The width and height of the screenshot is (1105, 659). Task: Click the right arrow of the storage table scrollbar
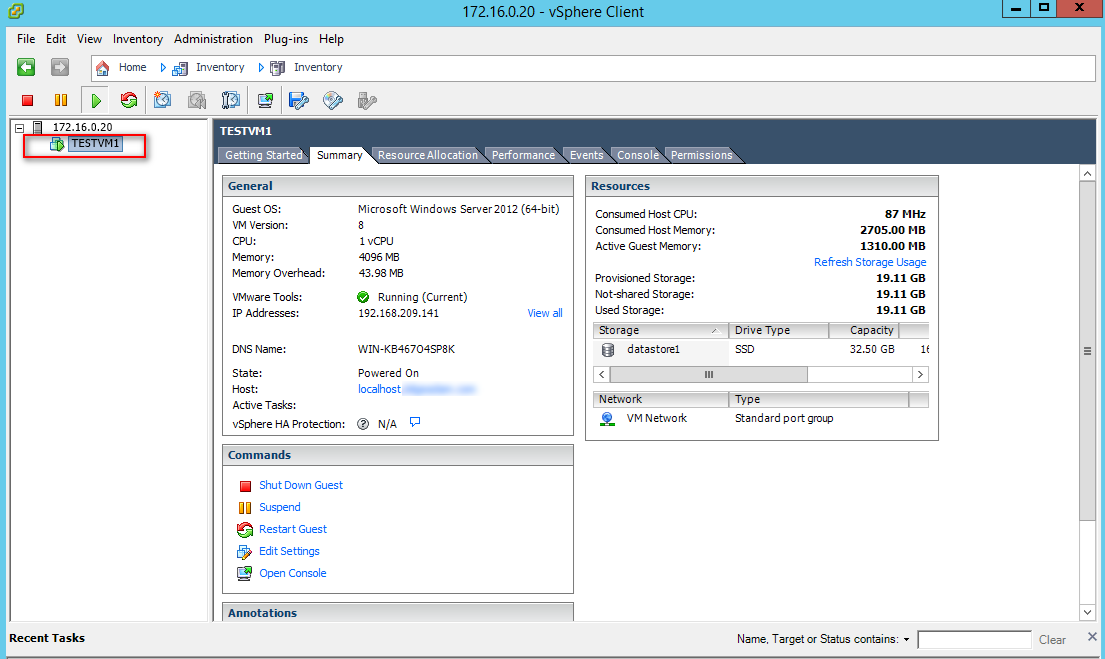click(x=920, y=374)
